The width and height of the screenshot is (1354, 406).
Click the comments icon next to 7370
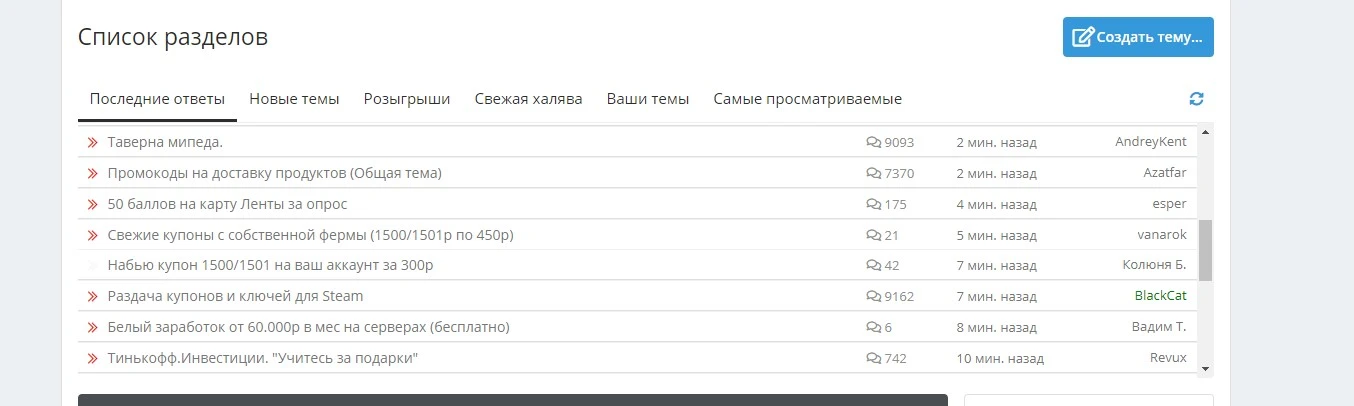[873, 173]
